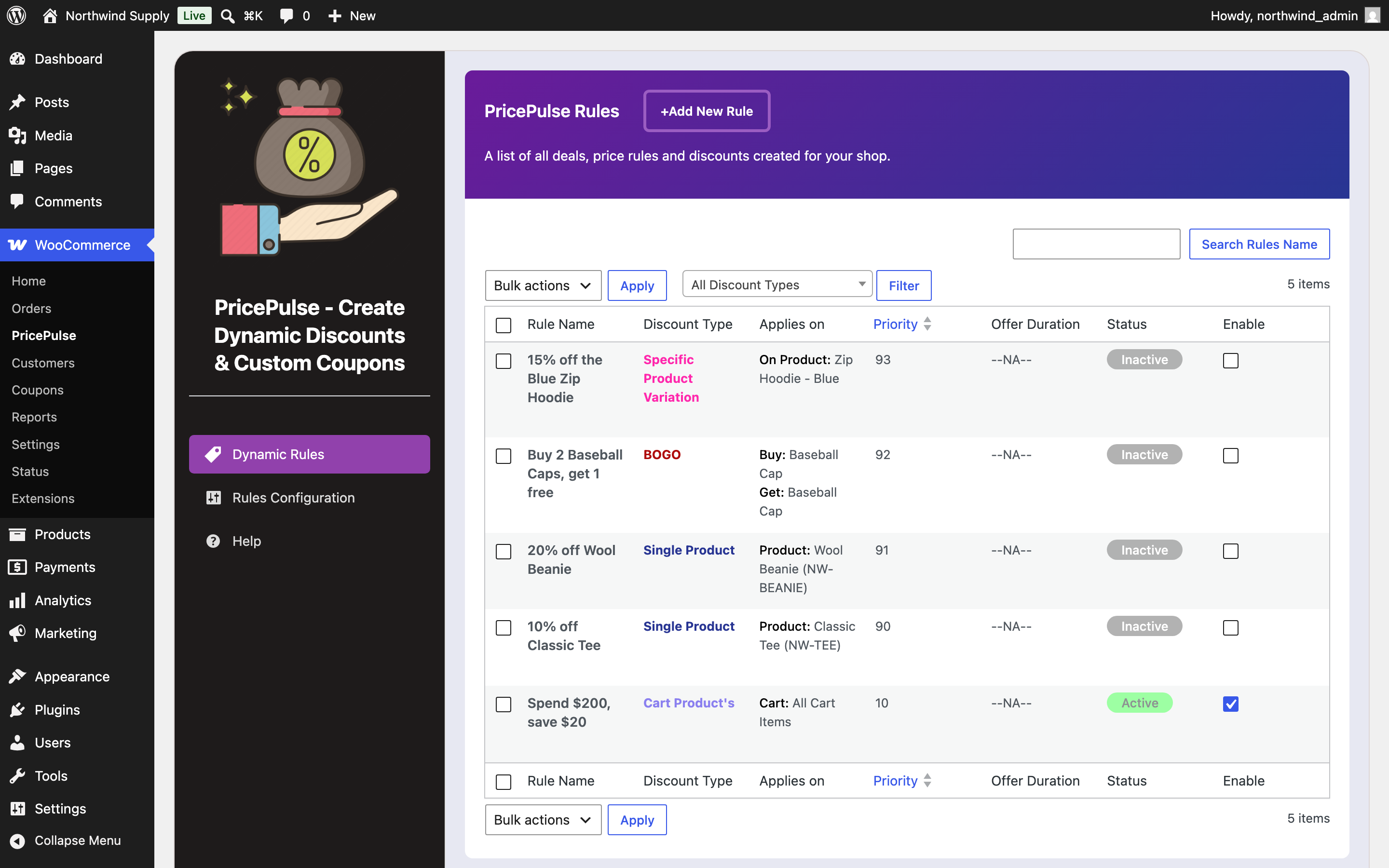The height and width of the screenshot is (868, 1389).
Task: Click the WordPress Settings sliders icon
Action: 17,809
